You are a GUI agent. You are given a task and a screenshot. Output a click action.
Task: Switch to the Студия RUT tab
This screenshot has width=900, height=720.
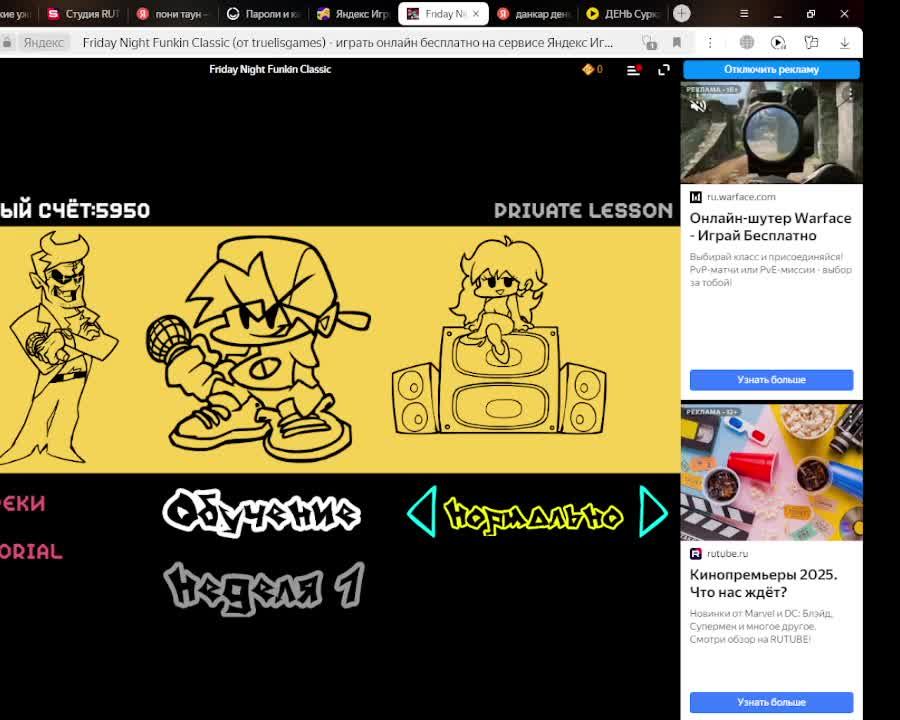pyautogui.click(x=84, y=14)
